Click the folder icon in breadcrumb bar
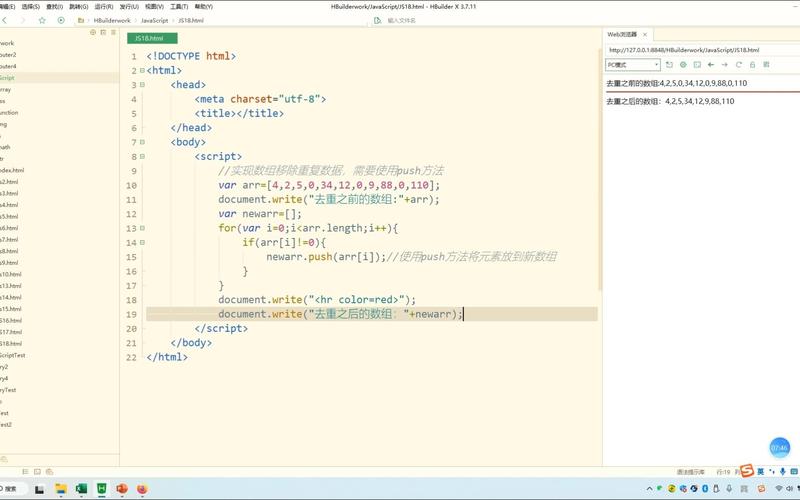 click(x=81, y=20)
